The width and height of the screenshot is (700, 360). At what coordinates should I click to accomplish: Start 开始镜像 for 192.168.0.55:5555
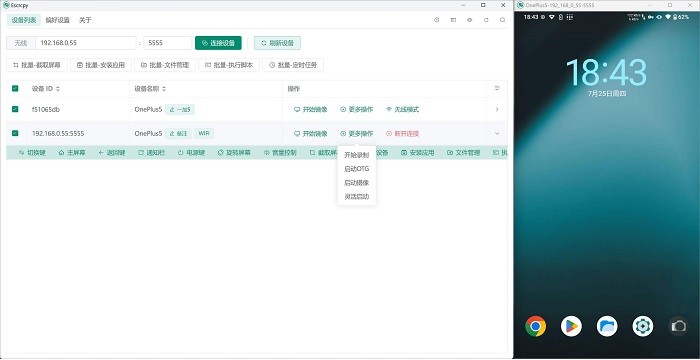click(x=311, y=134)
